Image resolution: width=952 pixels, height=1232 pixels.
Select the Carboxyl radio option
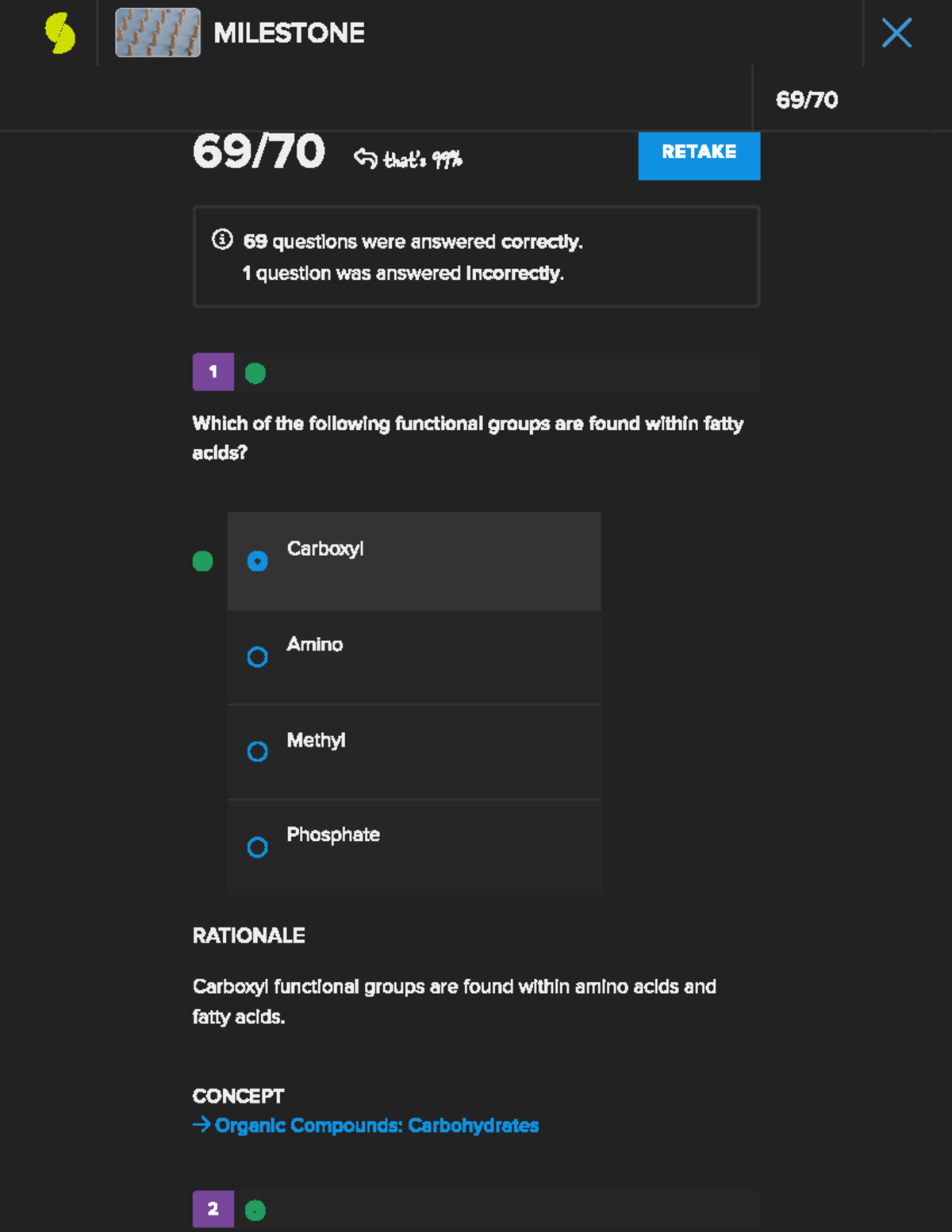[257, 562]
